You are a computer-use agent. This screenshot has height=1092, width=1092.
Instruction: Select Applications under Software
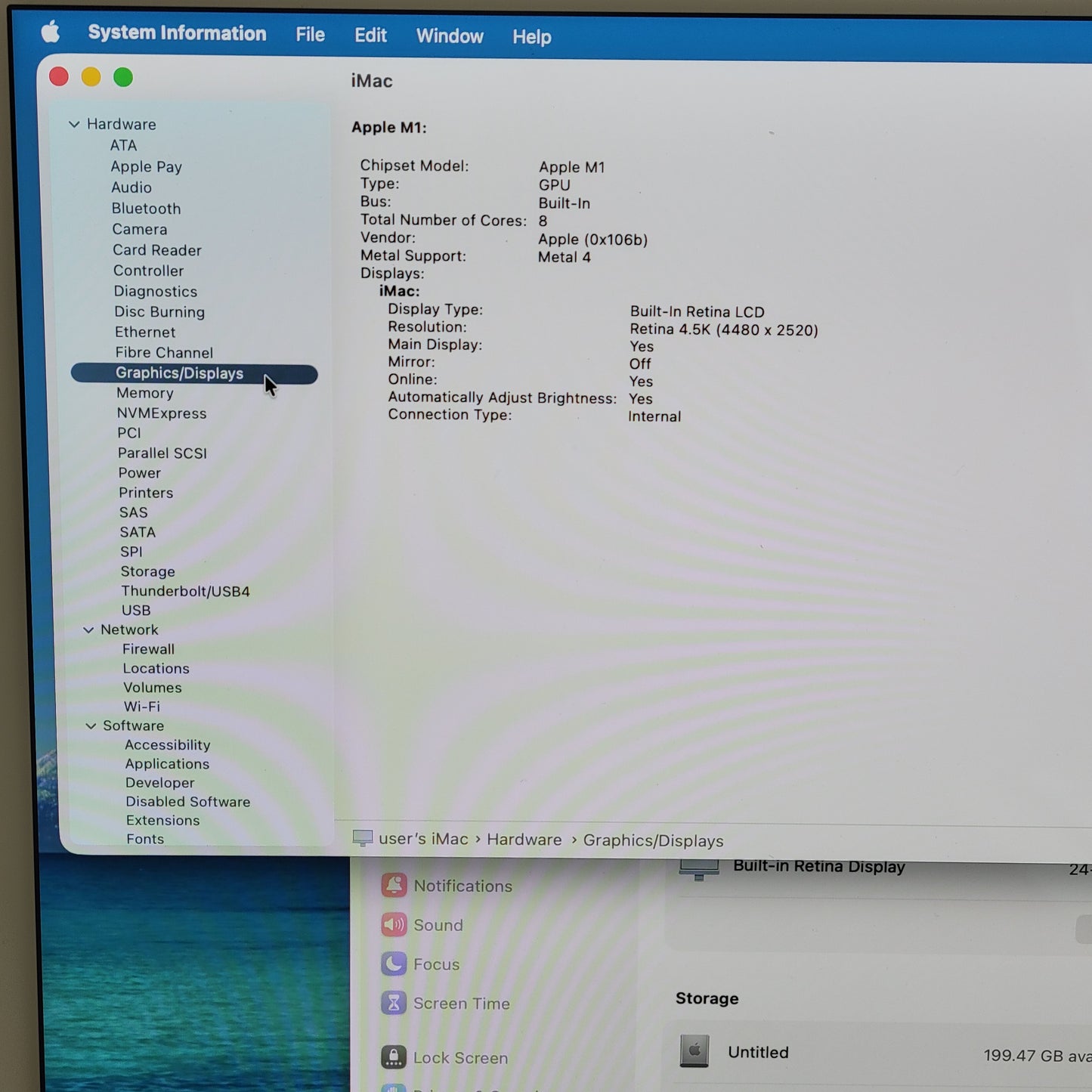pyautogui.click(x=168, y=764)
